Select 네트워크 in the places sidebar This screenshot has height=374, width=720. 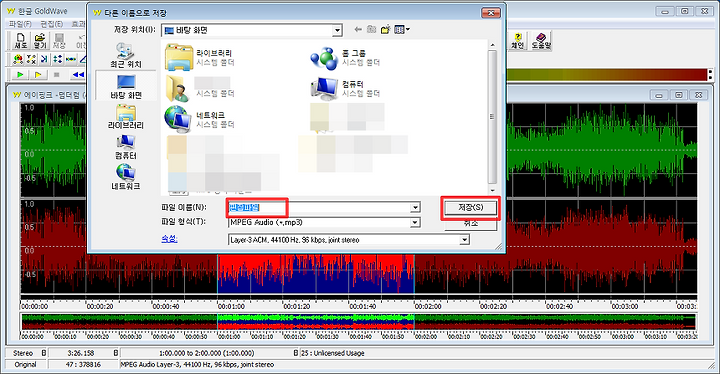tap(126, 177)
